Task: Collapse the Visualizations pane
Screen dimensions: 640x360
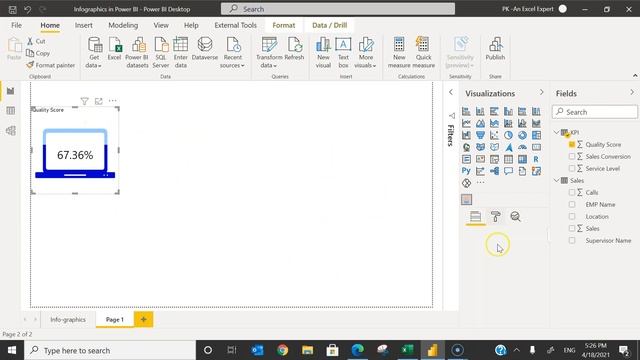Action: tap(542, 93)
